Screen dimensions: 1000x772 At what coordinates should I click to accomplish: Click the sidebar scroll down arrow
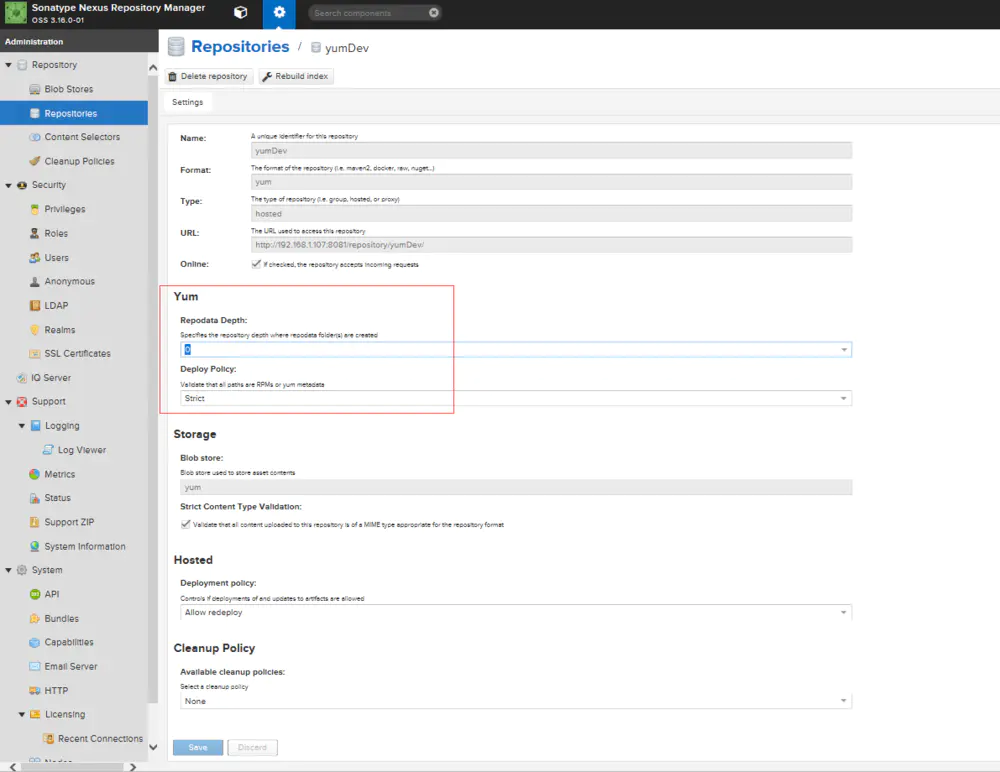pyautogui.click(x=153, y=747)
